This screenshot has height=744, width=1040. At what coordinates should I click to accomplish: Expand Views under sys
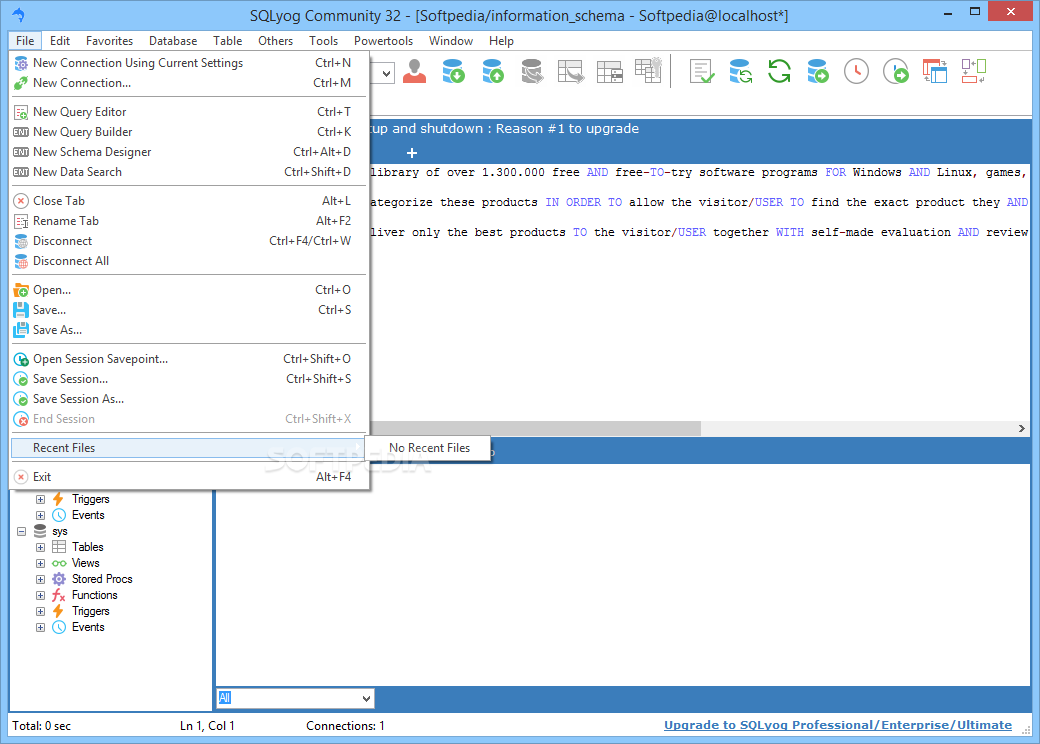pyautogui.click(x=40, y=563)
